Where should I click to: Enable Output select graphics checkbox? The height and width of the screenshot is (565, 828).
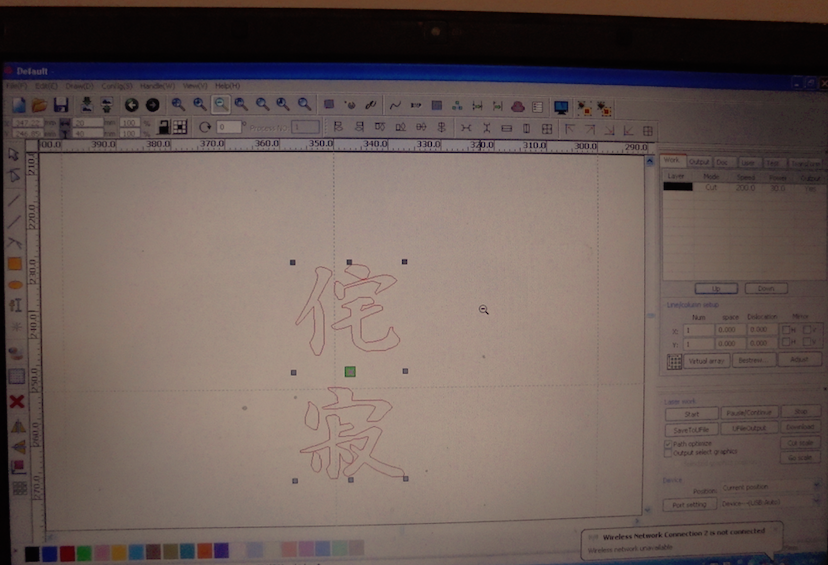(x=668, y=453)
